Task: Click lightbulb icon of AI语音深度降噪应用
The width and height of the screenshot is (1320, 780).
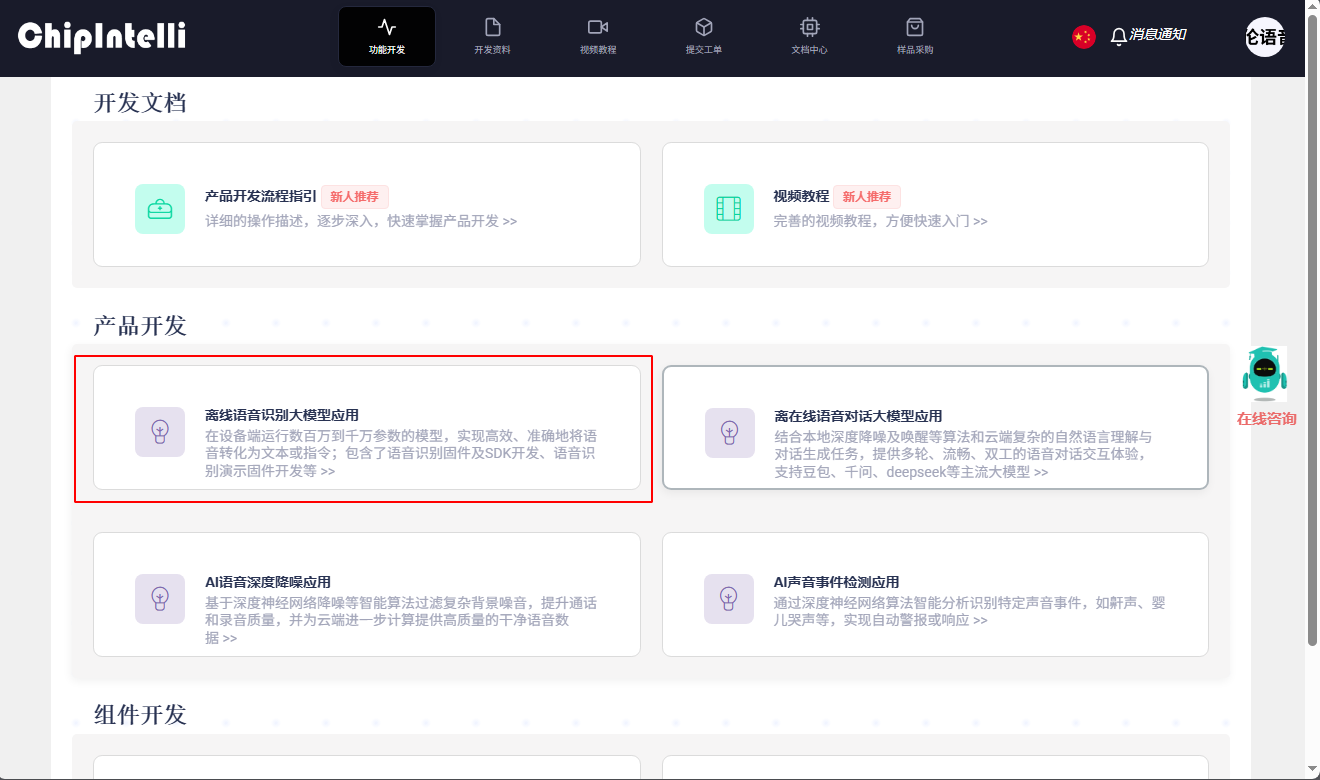Action: [160, 599]
